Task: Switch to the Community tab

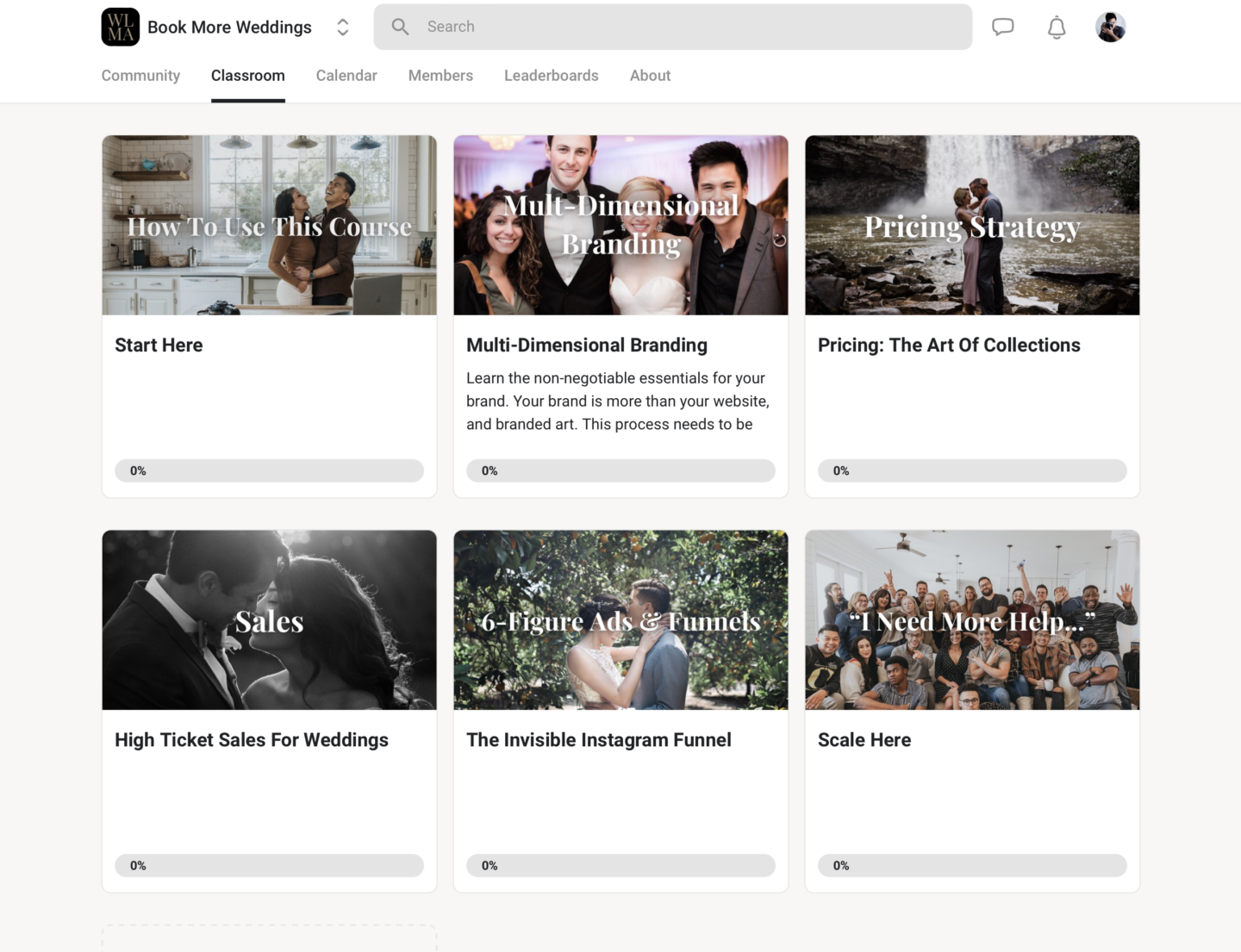Action: [140, 76]
